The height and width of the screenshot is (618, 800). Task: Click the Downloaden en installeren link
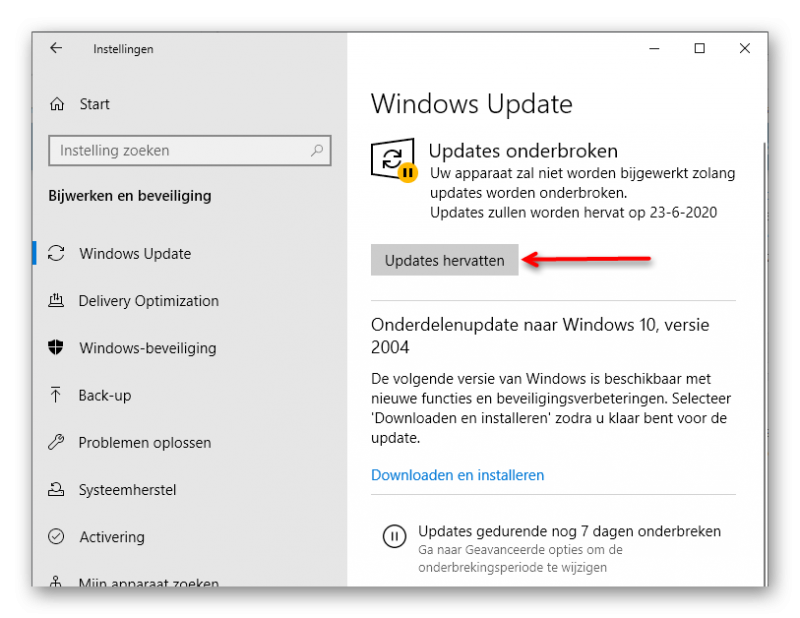coord(458,475)
